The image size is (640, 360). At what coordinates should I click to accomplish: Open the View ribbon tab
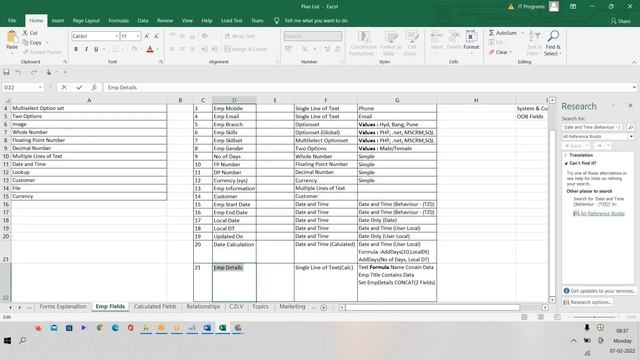[x=187, y=20]
